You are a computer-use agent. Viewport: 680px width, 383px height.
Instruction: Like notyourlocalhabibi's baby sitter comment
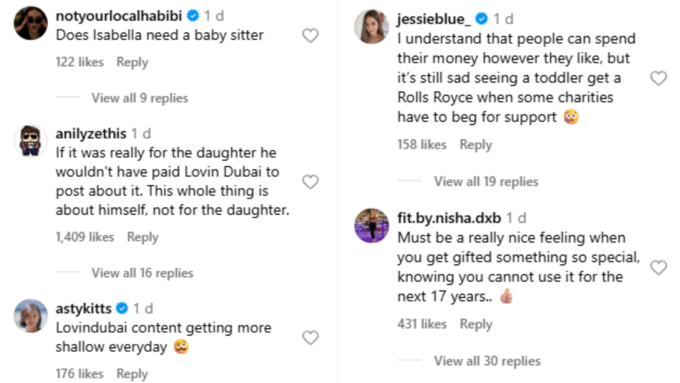coord(310,36)
